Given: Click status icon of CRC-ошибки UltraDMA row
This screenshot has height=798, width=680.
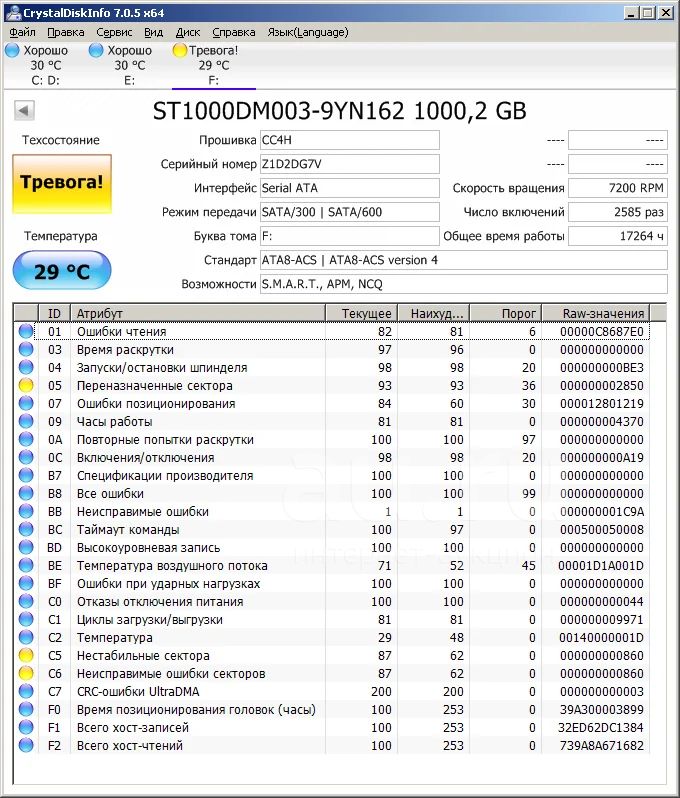Looking at the screenshot, I should coord(26,691).
